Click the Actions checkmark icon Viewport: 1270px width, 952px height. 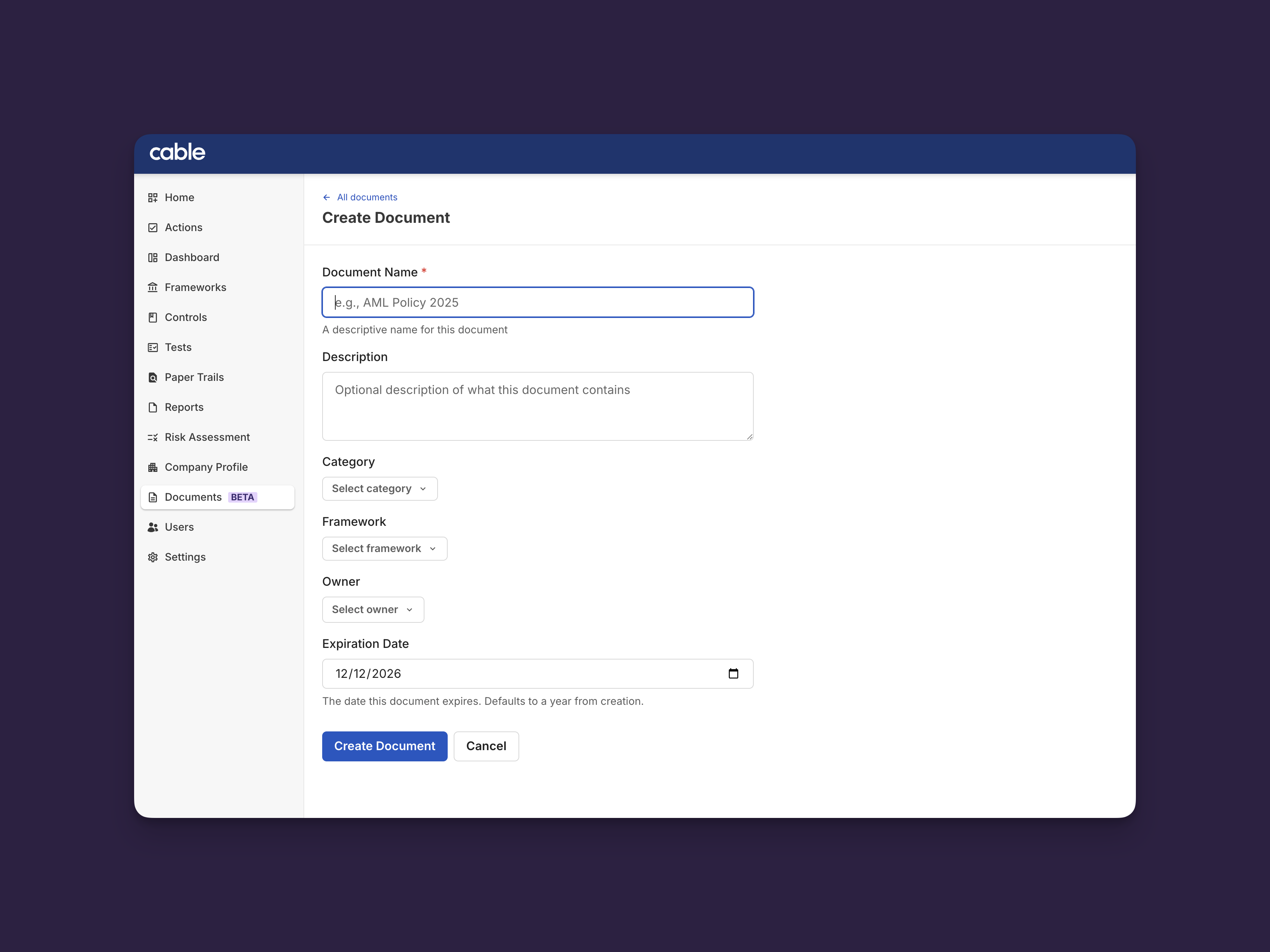point(153,227)
